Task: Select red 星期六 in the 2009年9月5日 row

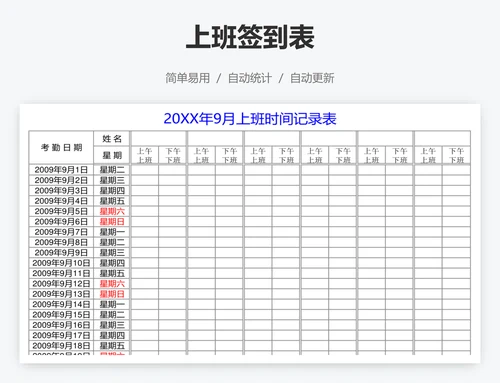Action: click(x=112, y=211)
